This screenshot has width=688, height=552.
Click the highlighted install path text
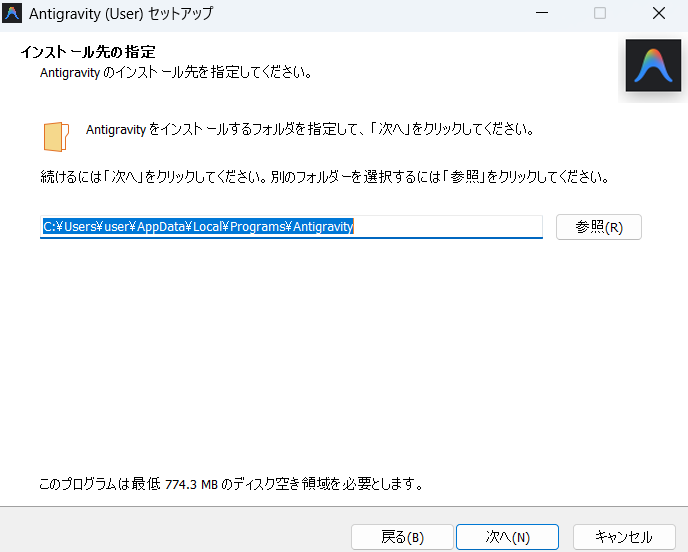click(x=198, y=227)
